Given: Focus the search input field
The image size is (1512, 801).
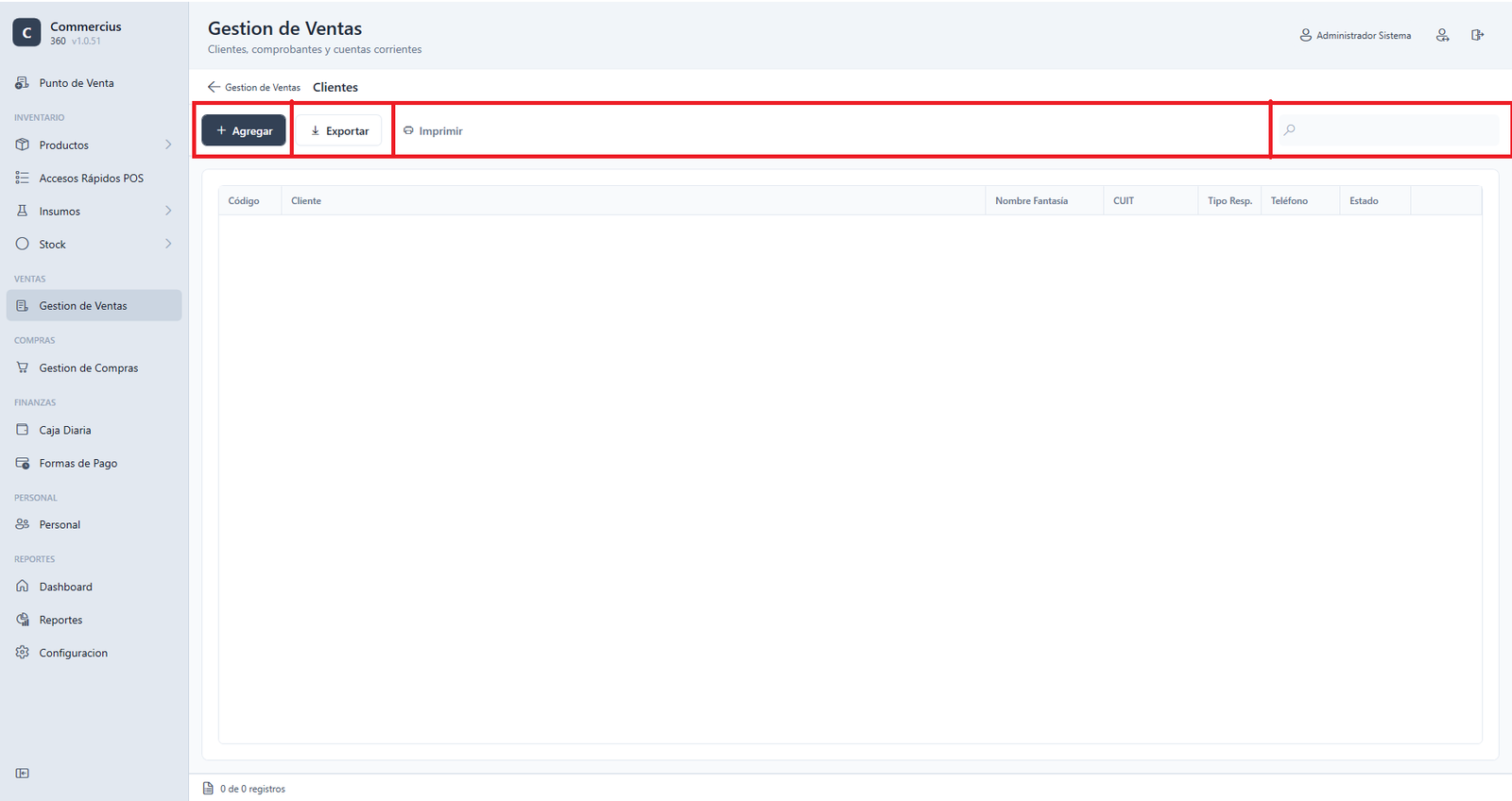Looking at the screenshot, I should pyautogui.click(x=1387, y=129).
